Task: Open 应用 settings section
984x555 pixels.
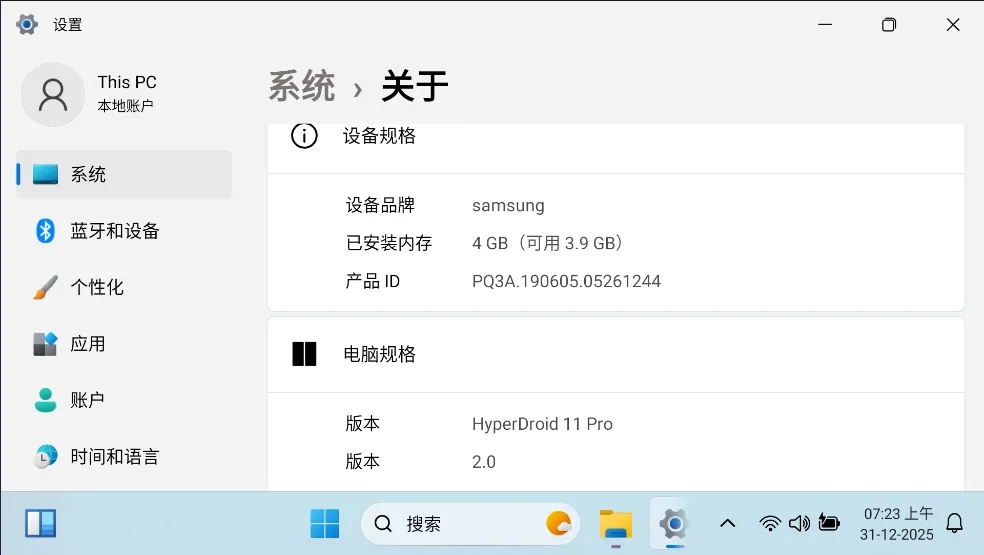Action: pos(124,344)
